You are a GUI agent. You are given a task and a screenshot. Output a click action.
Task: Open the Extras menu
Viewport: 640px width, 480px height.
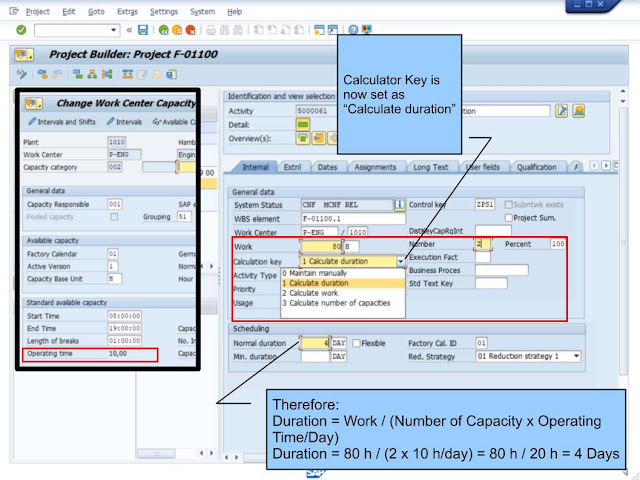click(127, 12)
